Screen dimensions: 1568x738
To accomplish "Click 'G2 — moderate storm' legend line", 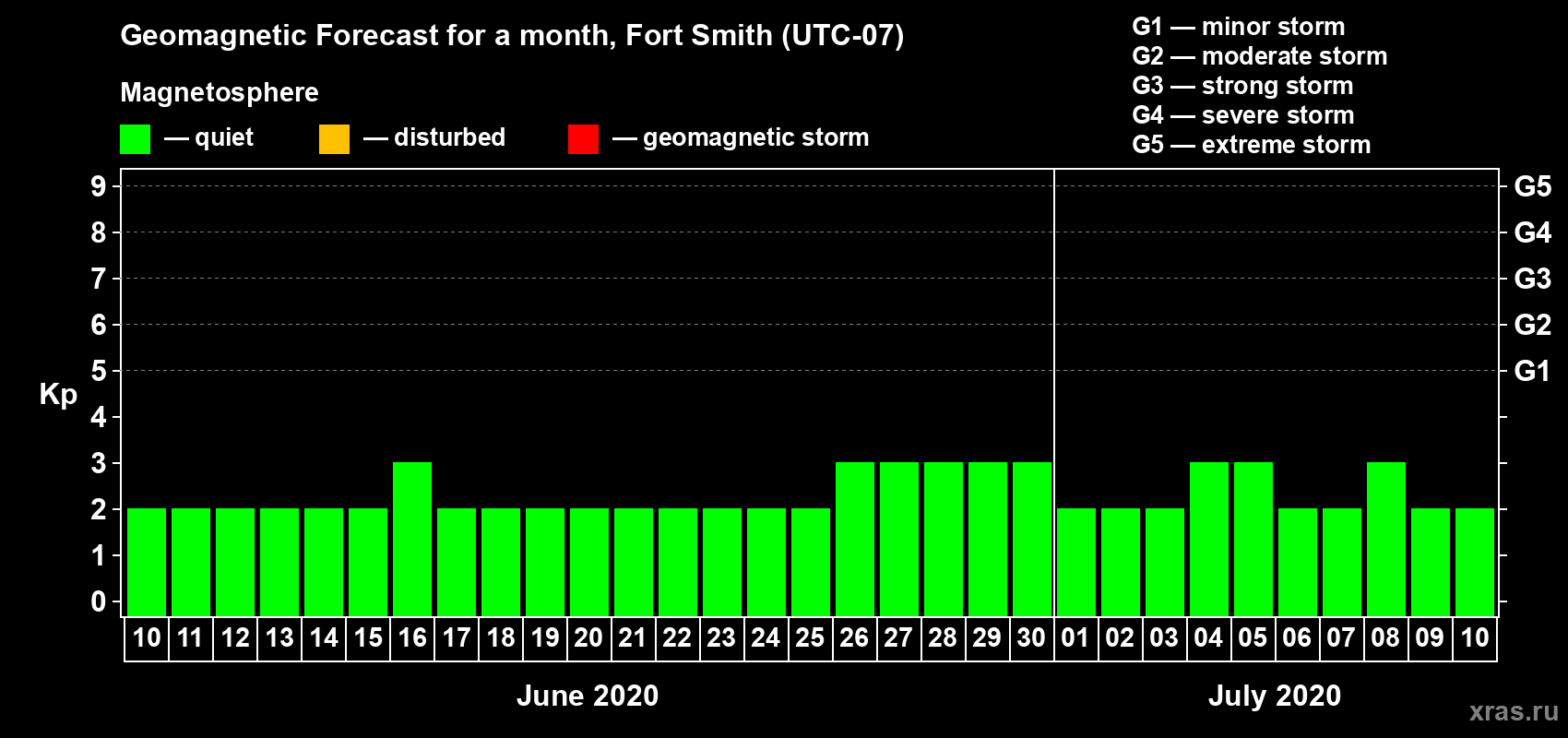I will [x=1260, y=56].
